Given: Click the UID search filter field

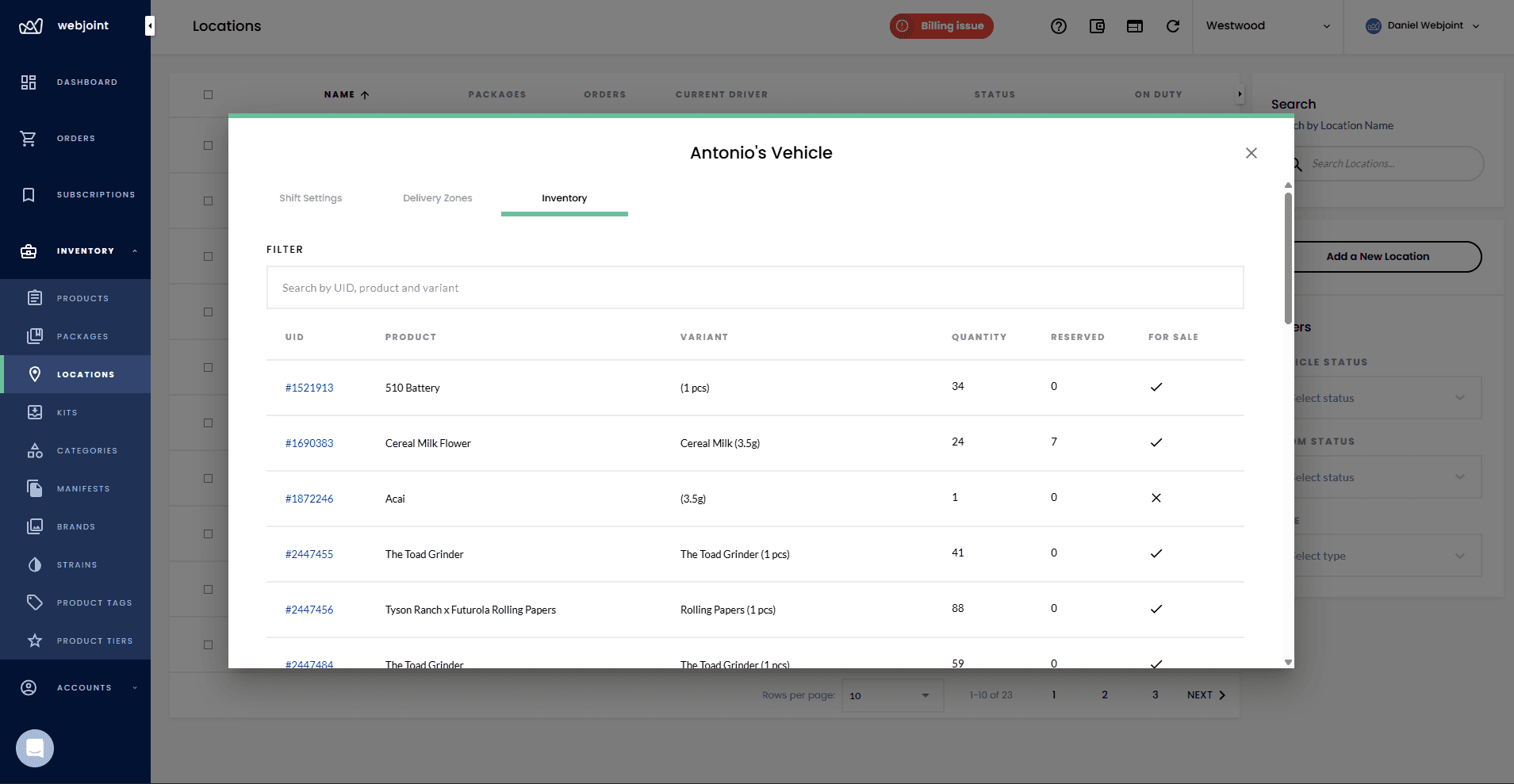Looking at the screenshot, I should tap(755, 287).
